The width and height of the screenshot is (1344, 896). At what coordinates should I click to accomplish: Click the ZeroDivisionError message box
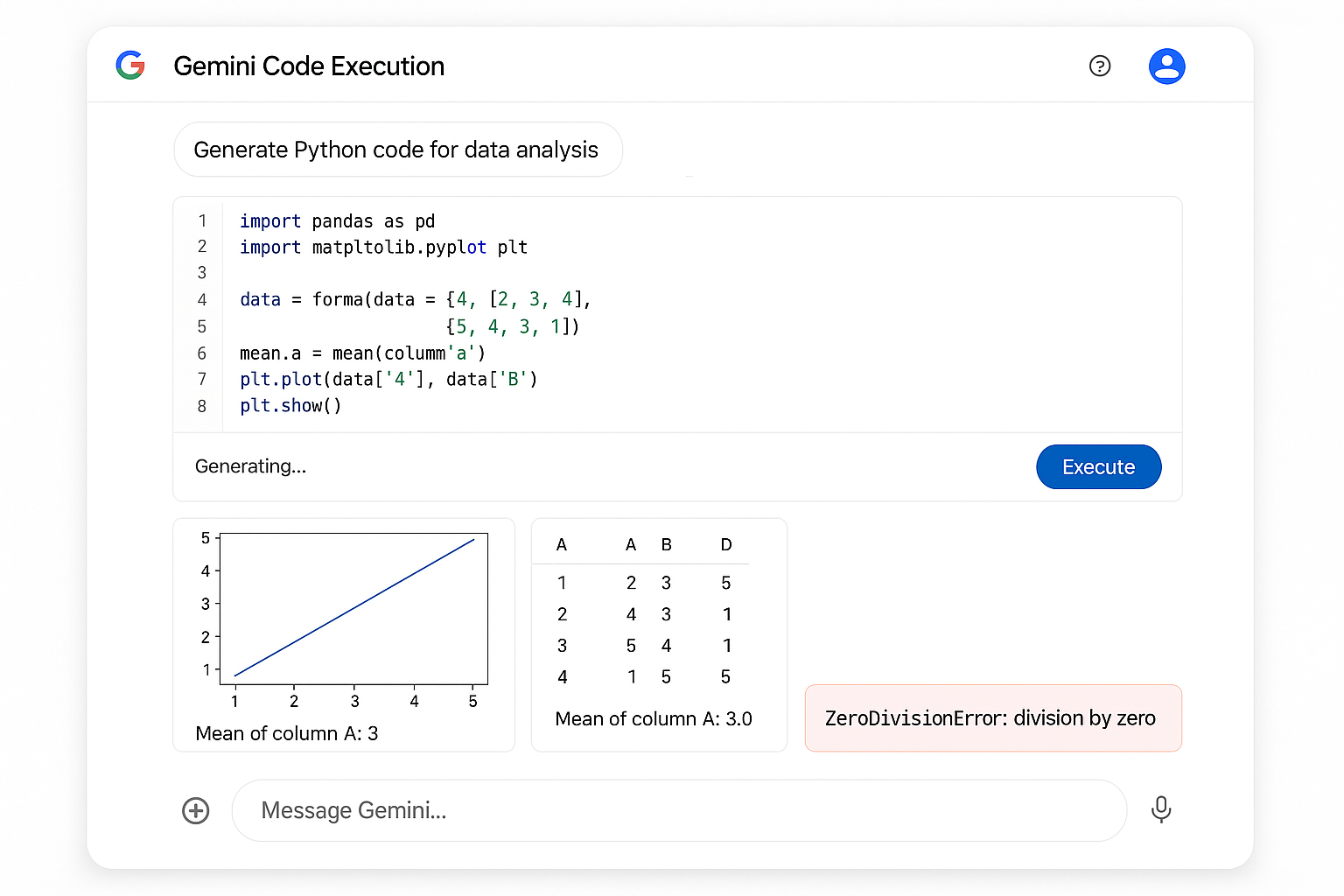993,718
